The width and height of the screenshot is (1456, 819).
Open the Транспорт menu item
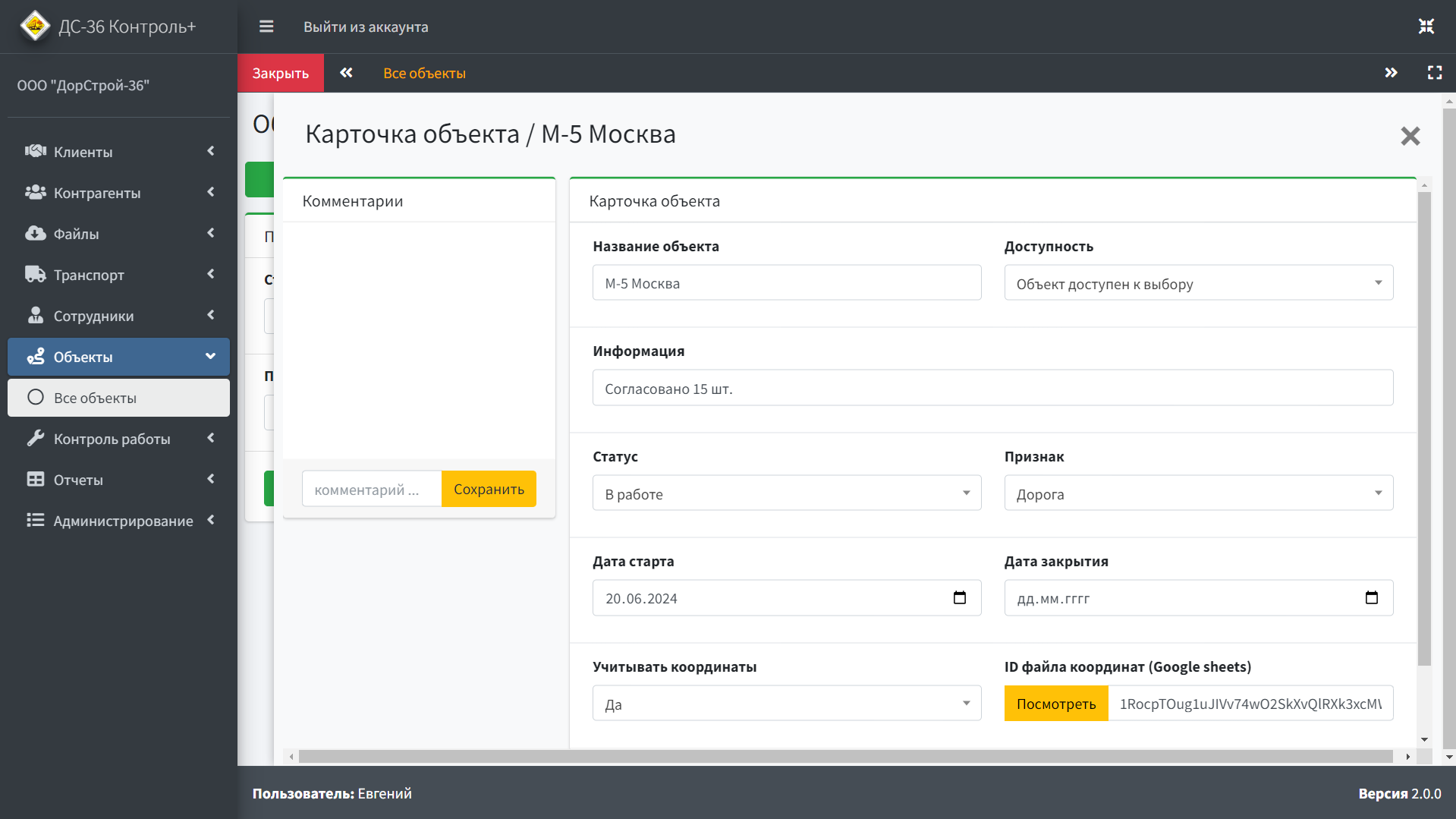click(x=118, y=275)
